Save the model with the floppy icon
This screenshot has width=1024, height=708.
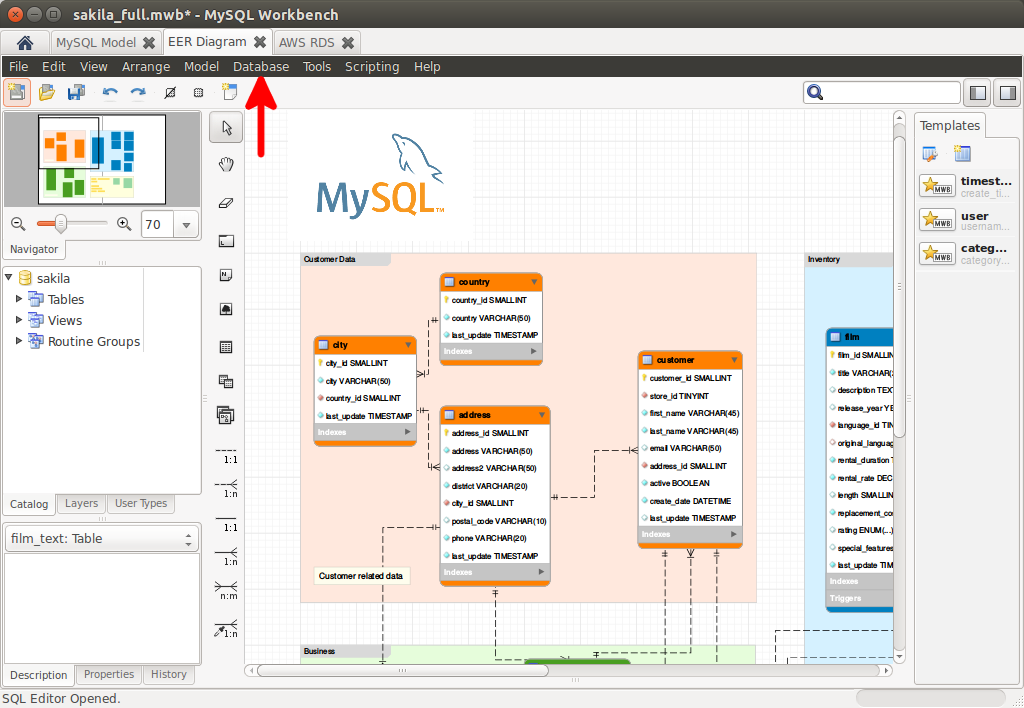pyautogui.click(x=76, y=92)
